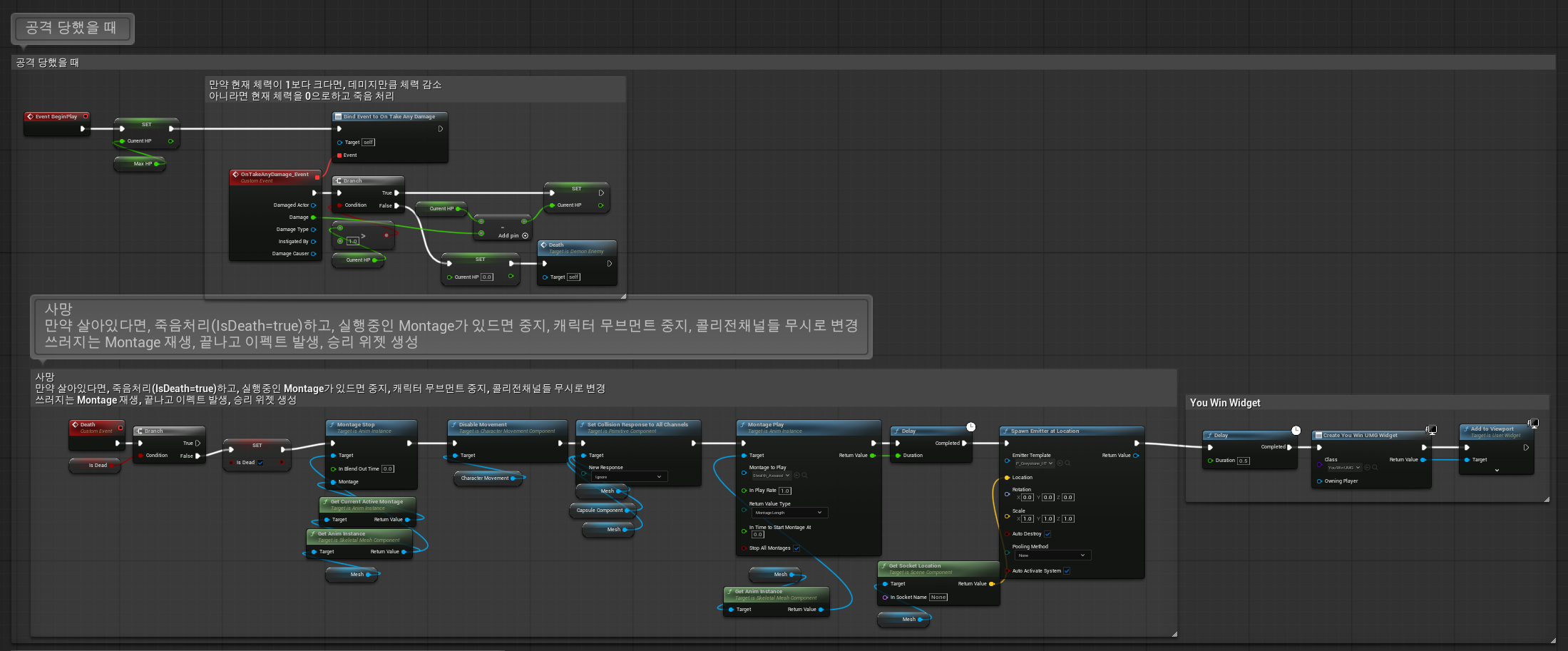Click the Branch icon on the OnTakeAnyDamage branch node

click(x=338, y=180)
